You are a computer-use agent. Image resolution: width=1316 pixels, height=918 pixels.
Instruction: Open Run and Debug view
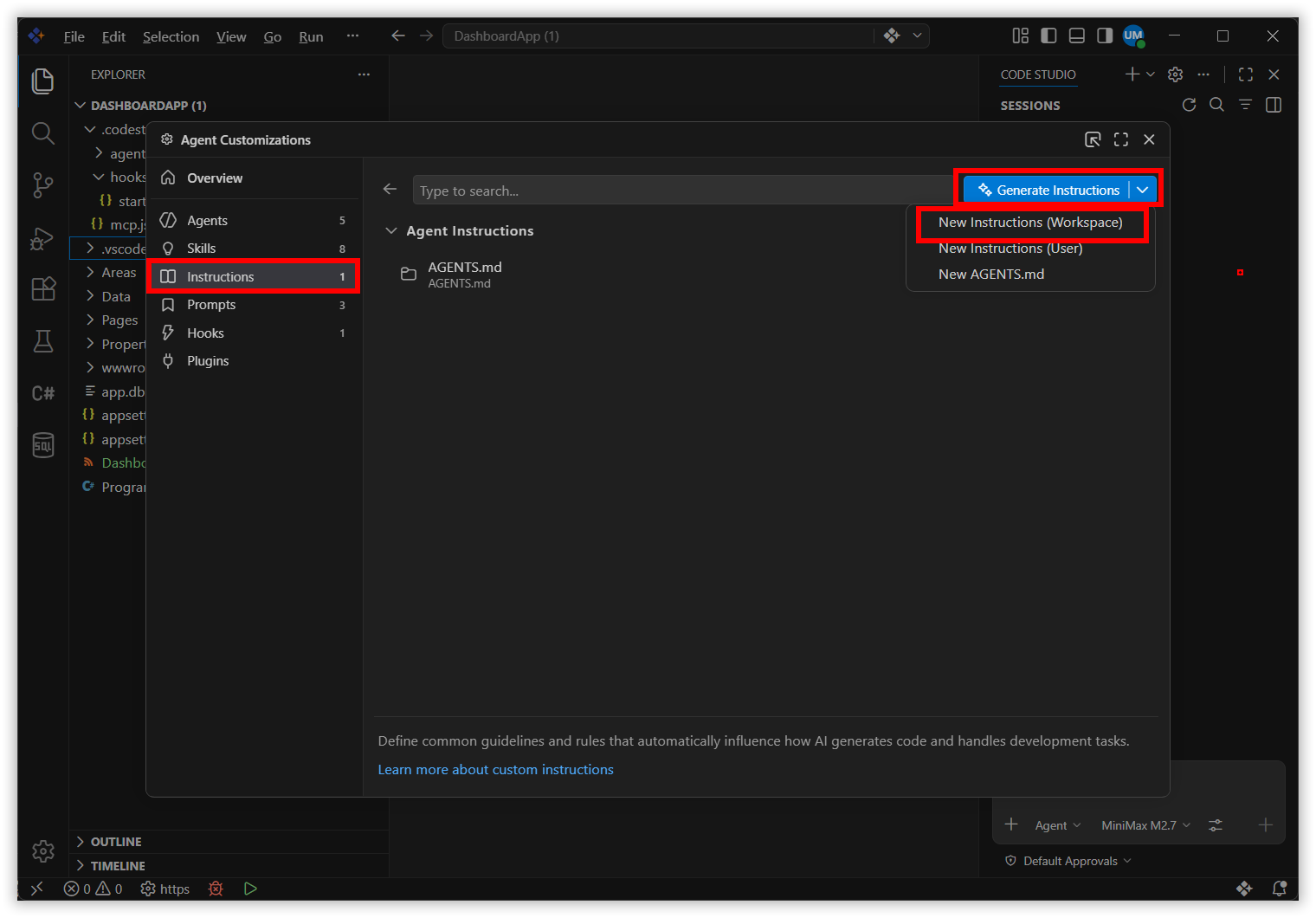point(42,238)
